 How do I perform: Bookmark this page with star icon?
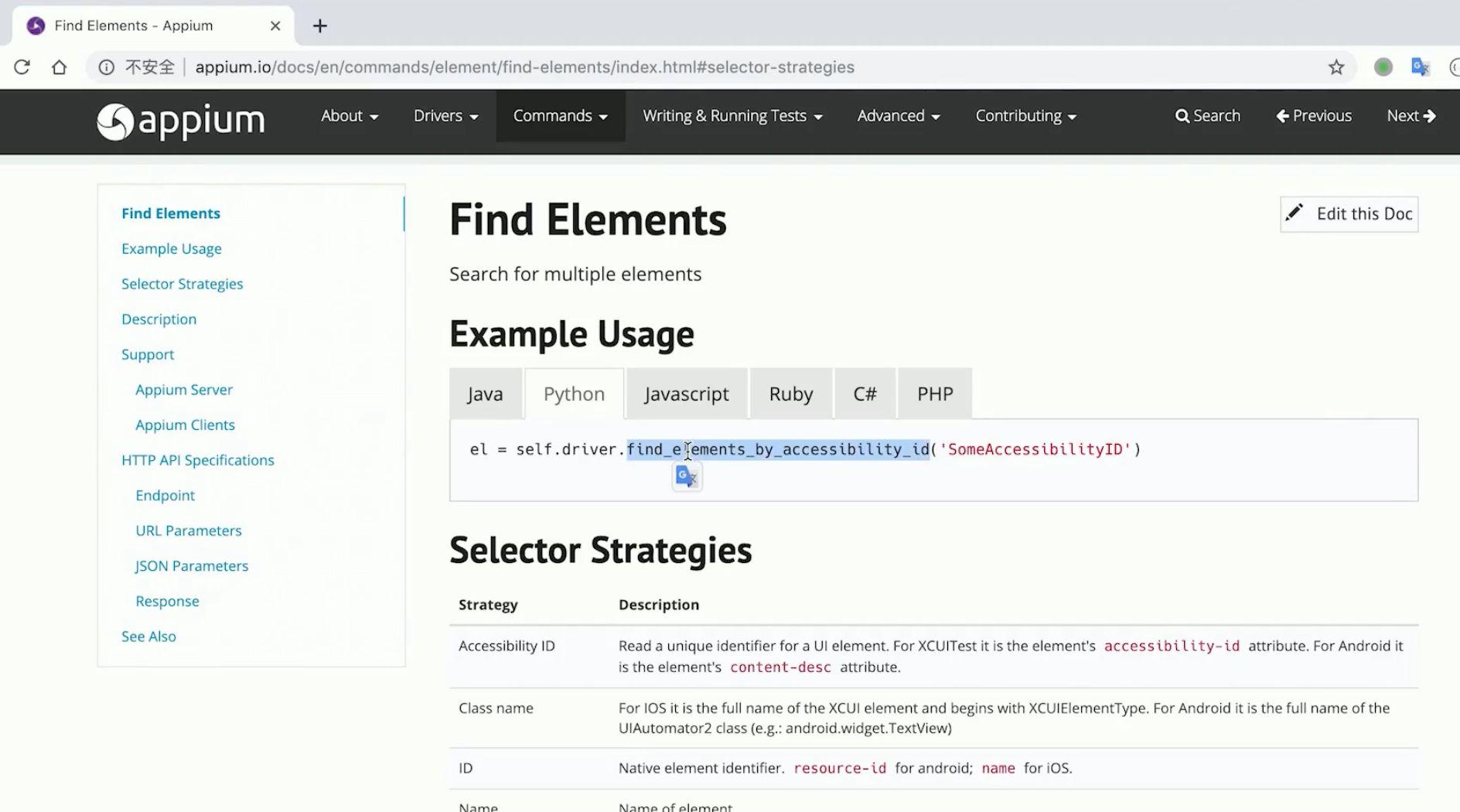(x=1336, y=67)
